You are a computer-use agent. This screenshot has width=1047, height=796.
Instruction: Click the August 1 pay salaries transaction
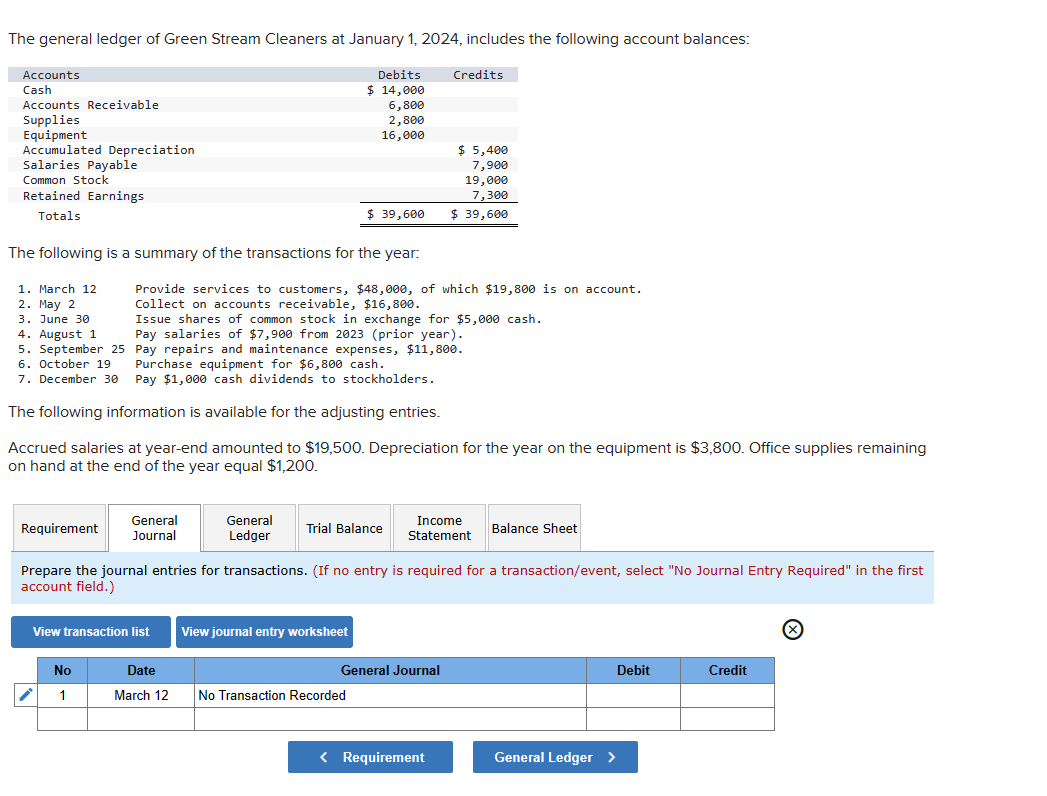(240, 334)
